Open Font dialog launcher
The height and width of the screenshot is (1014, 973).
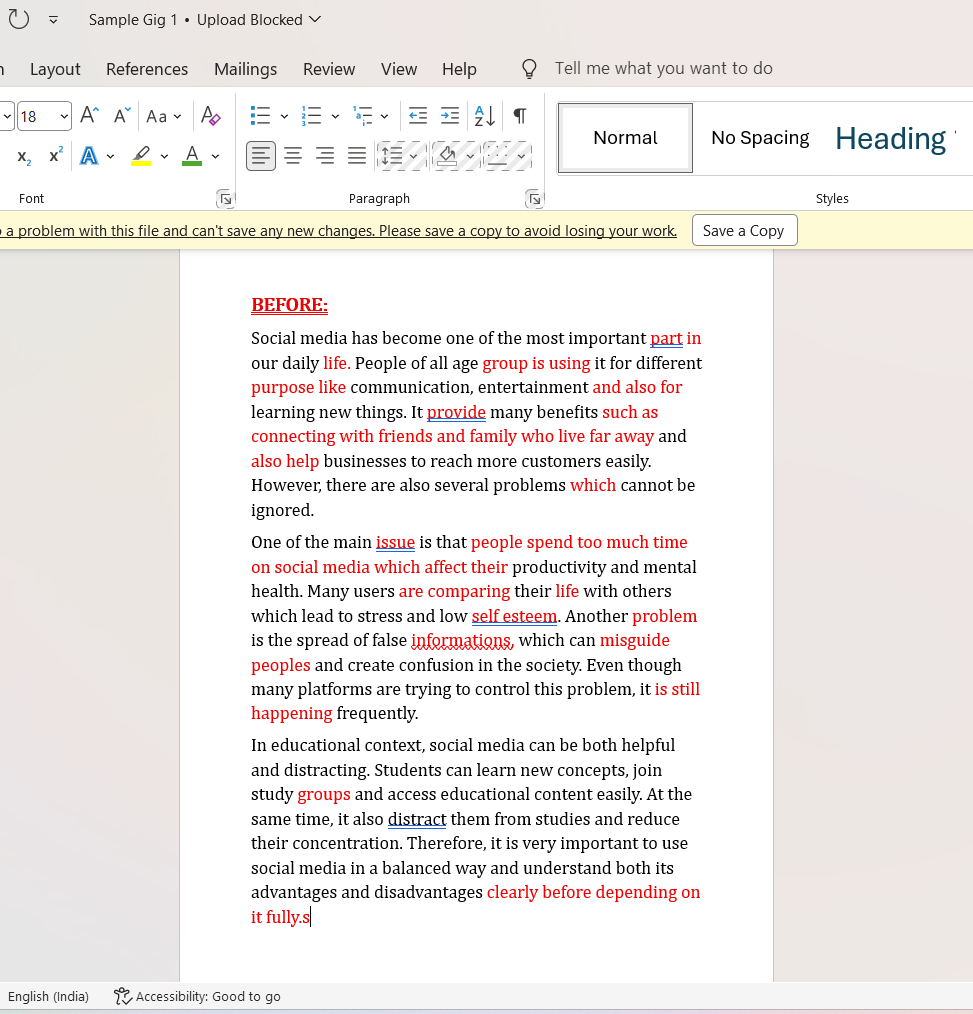225,199
